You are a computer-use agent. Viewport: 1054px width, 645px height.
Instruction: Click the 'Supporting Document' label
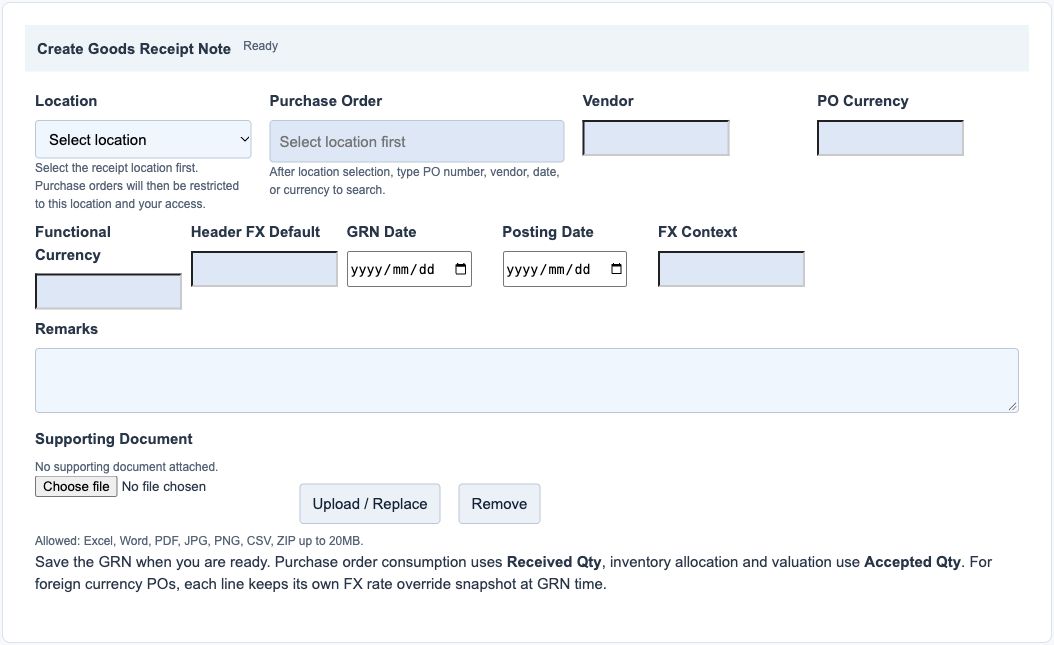[114, 439]
